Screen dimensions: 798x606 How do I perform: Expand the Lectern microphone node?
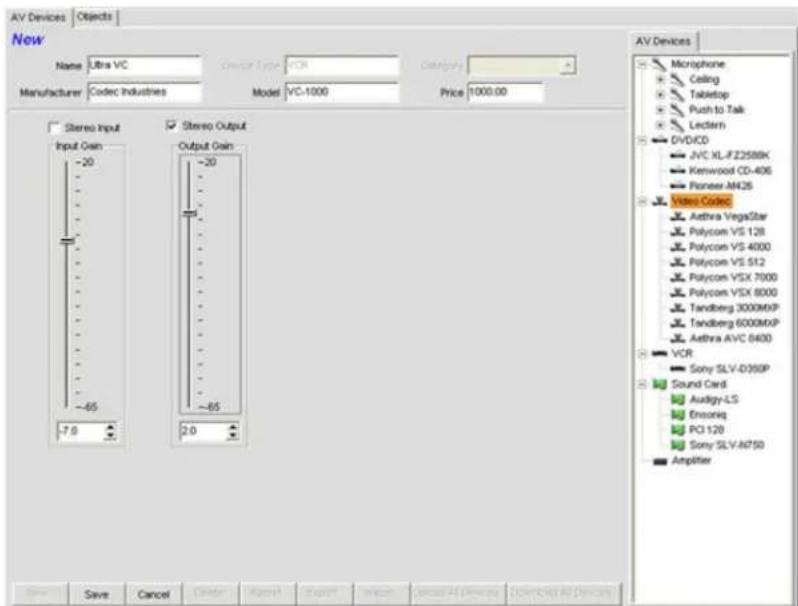tap(660, 125)
